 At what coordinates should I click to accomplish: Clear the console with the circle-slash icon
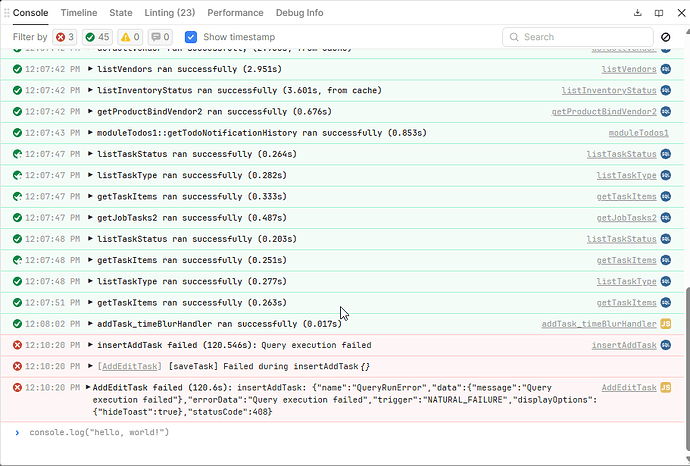tap(666, 37)
